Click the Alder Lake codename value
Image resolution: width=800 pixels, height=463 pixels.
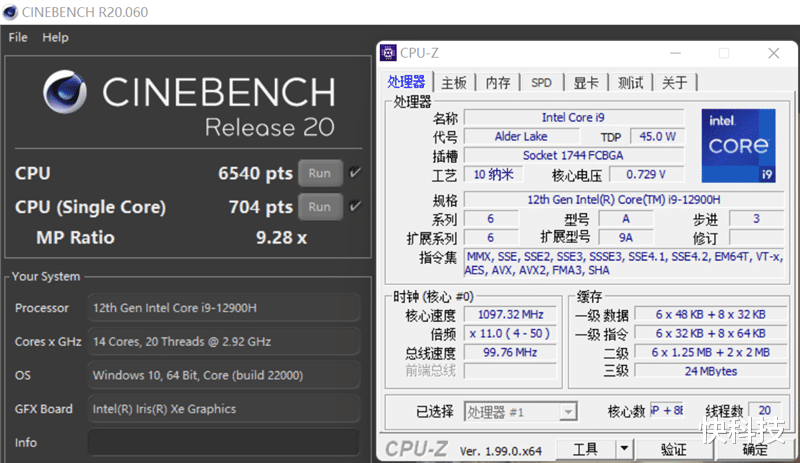pyautogui.click(x=521, y=137)
